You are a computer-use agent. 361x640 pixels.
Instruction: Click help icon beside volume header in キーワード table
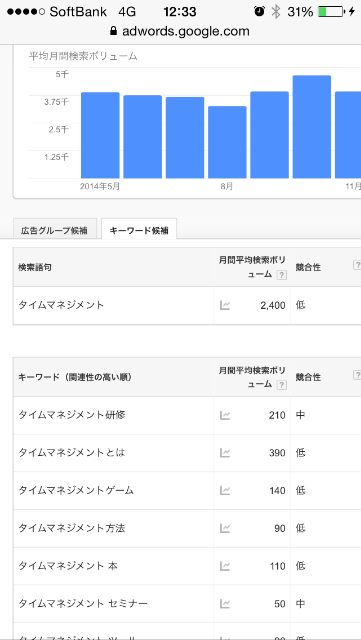pos(281,385)
